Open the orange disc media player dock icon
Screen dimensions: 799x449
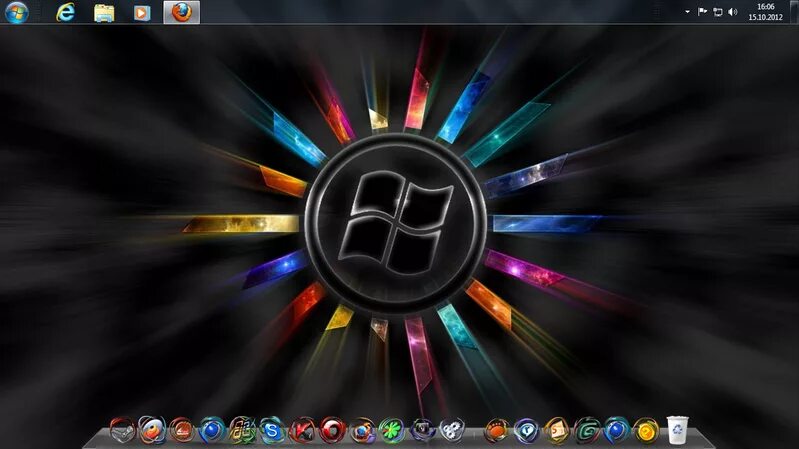(152, 431)
